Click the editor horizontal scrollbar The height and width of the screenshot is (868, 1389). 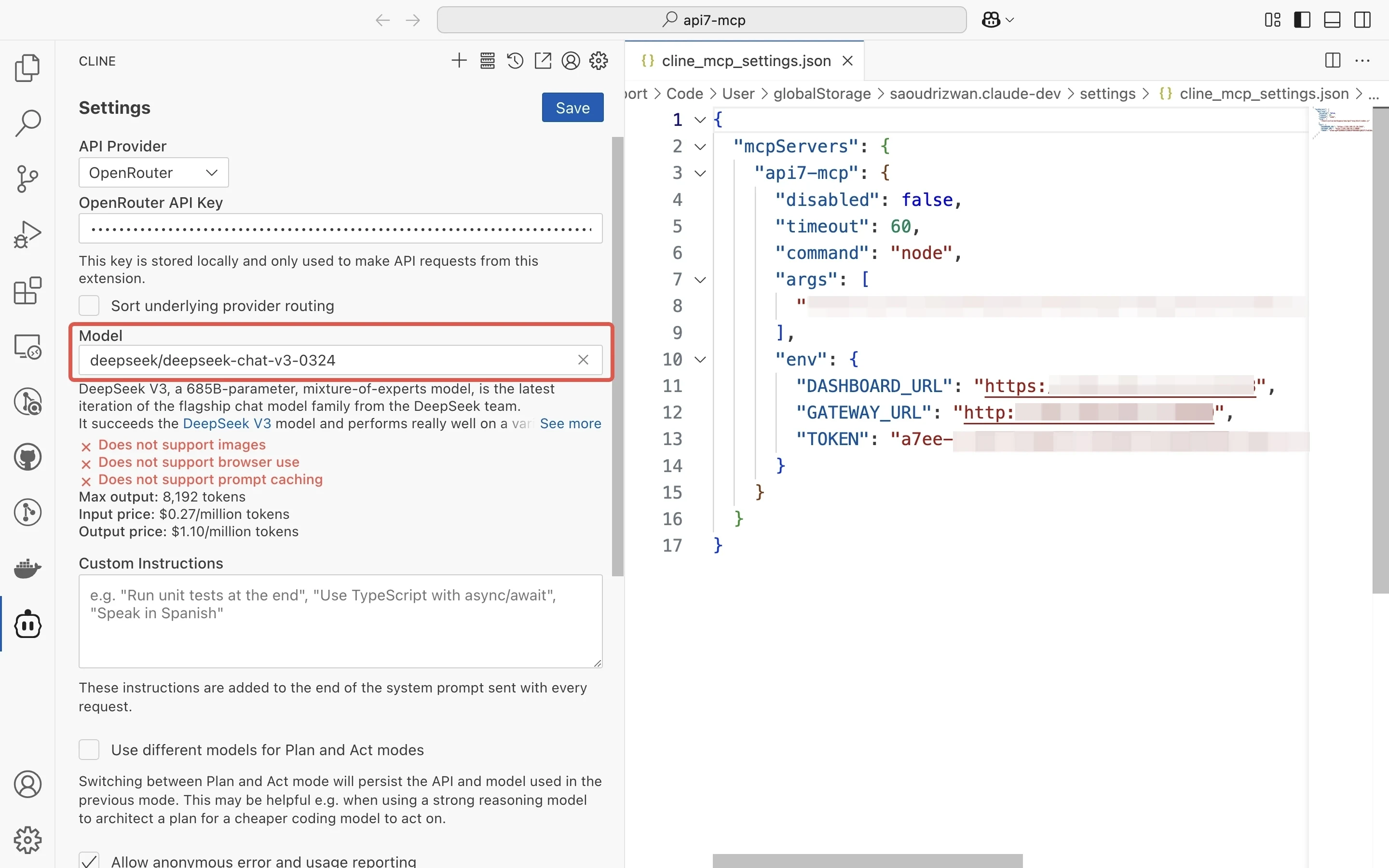[867, 861]
